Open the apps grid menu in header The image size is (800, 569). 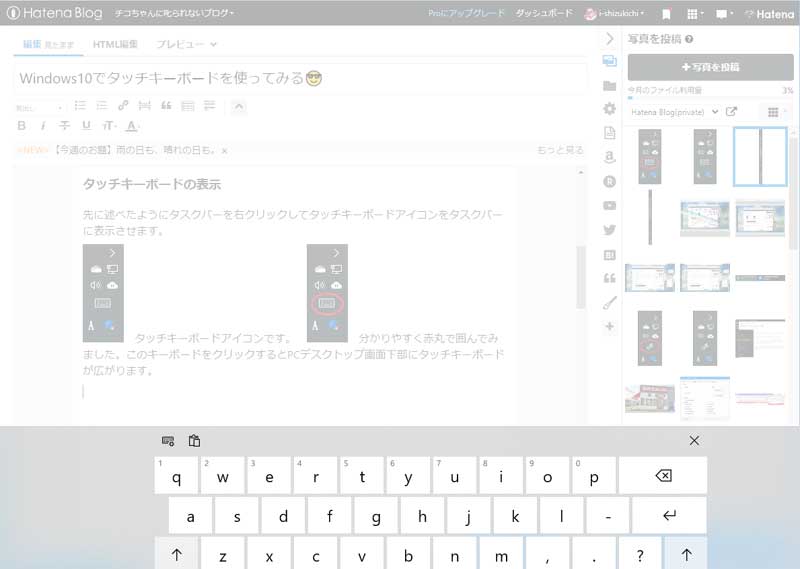[x=694, y=14]
